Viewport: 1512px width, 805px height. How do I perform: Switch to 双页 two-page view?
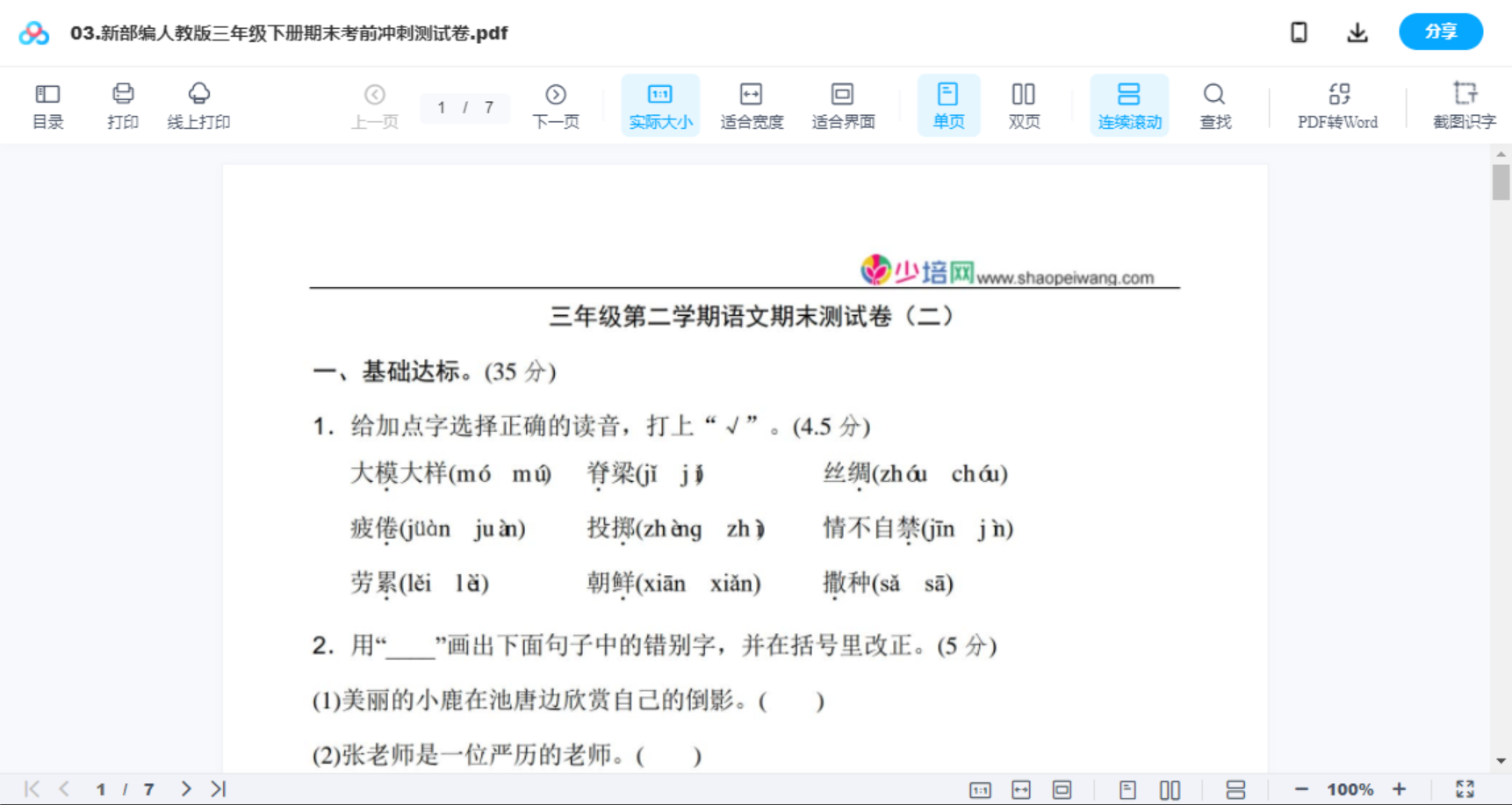click(1024, 104)
